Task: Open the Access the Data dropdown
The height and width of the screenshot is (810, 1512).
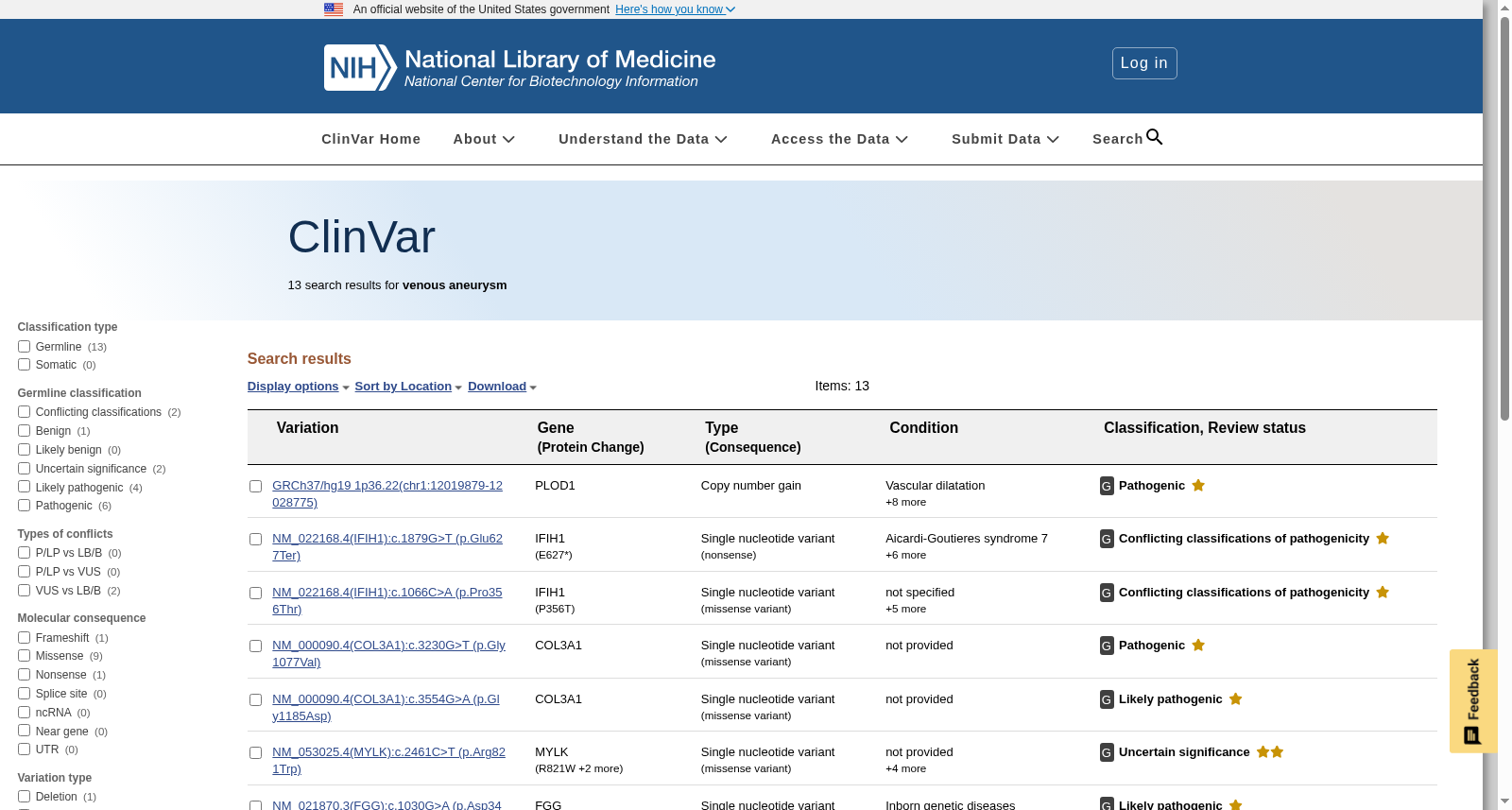Action: [839, 139]
